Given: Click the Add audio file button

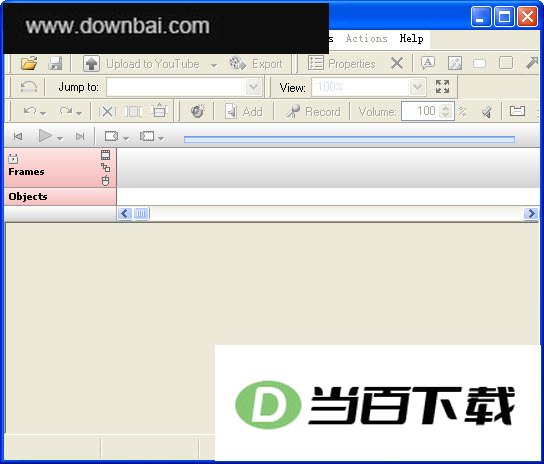Looking at the screenshot, I should click(x=244, y=112).
